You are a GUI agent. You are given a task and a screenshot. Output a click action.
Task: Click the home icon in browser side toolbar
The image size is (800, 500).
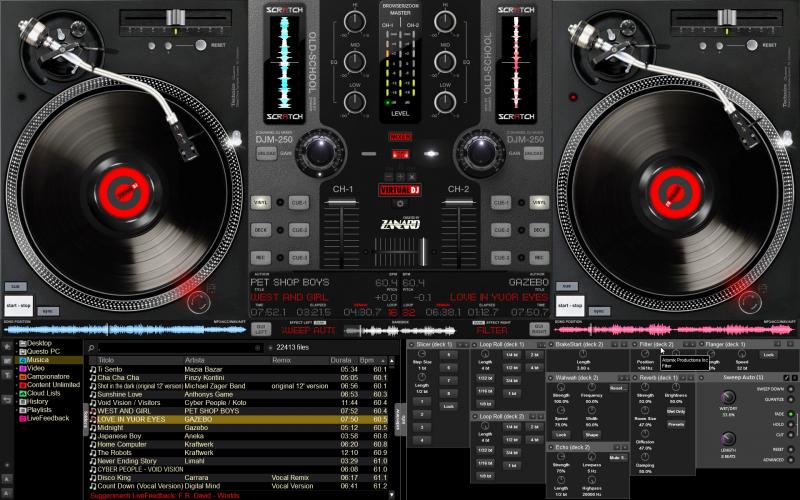point(7,347)
